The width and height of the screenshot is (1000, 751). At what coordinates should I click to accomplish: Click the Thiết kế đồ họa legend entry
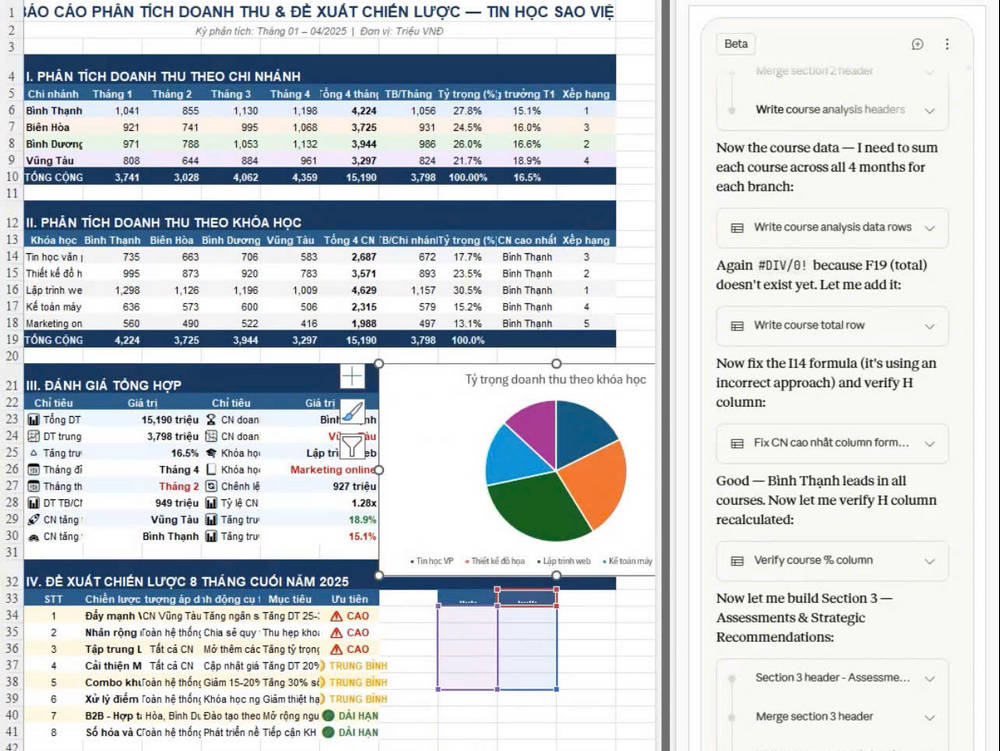(x=495, y=561)
